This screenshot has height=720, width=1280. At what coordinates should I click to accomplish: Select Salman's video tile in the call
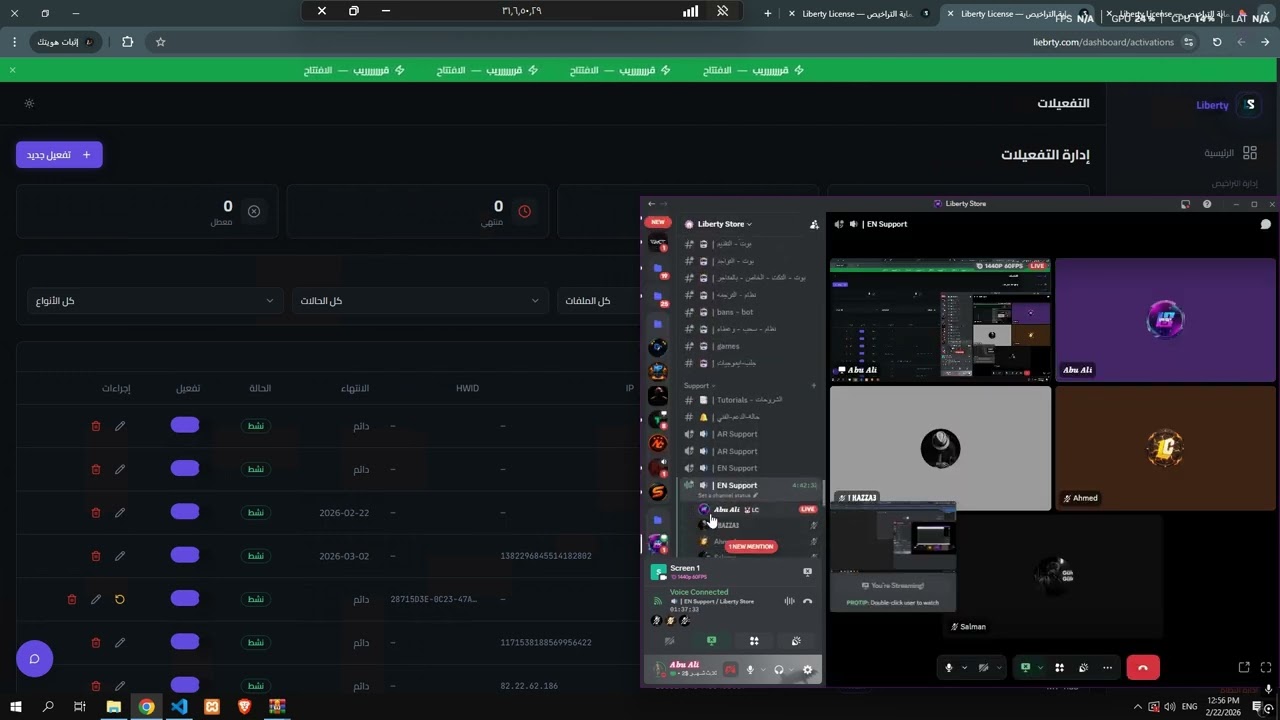(x=1053, y=576)
